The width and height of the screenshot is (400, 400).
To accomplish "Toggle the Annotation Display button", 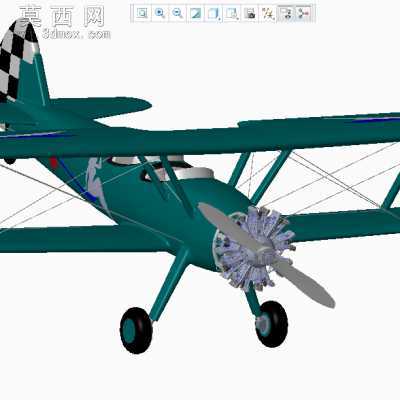I will (x=286, y=14).
